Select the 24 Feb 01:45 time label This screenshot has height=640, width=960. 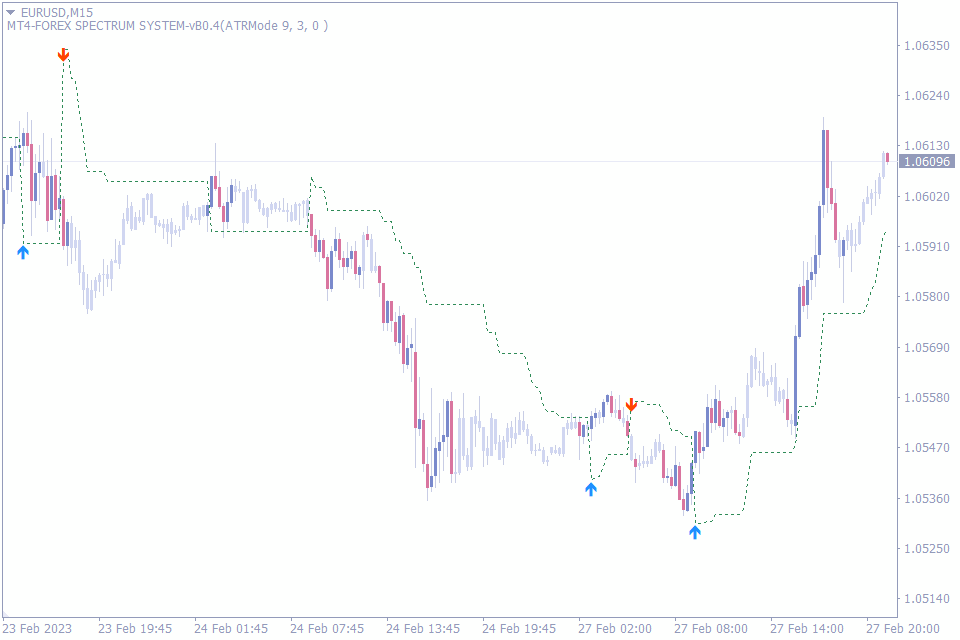click(232, 629)
